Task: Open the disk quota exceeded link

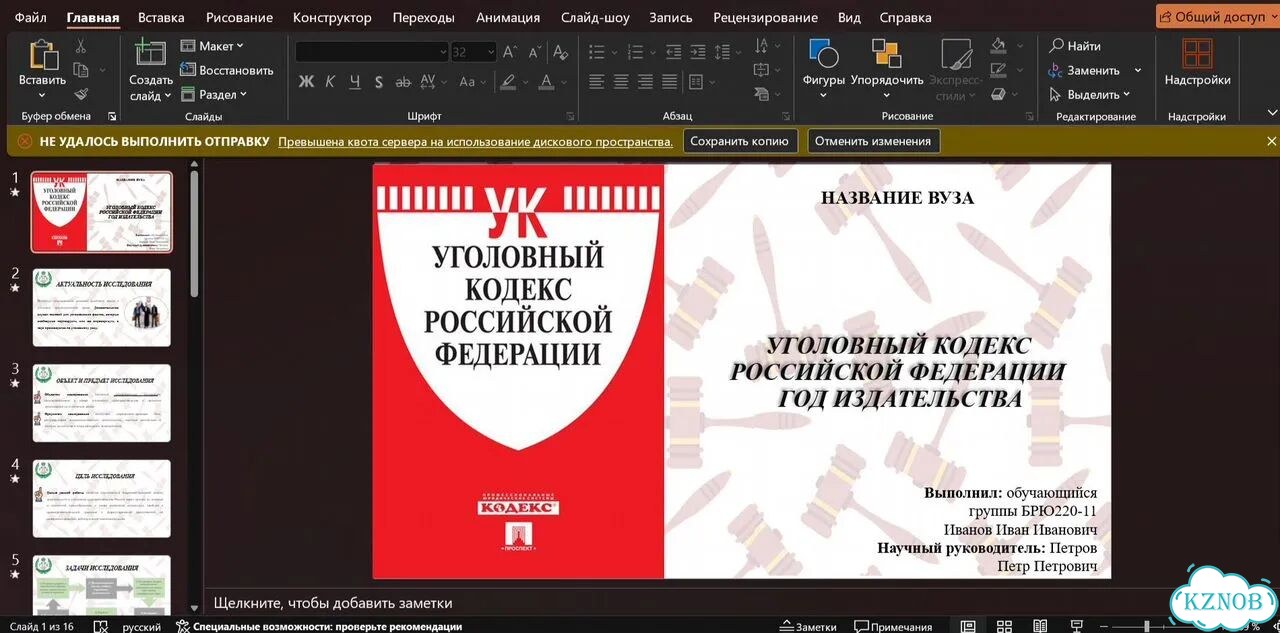Action: pyautogui.click(x=475, y=142)
